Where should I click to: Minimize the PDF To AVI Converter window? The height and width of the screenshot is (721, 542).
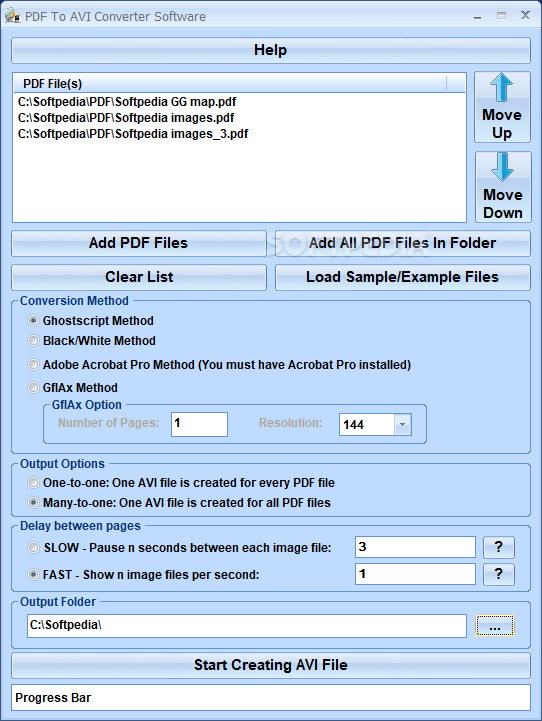pos(478,16)
